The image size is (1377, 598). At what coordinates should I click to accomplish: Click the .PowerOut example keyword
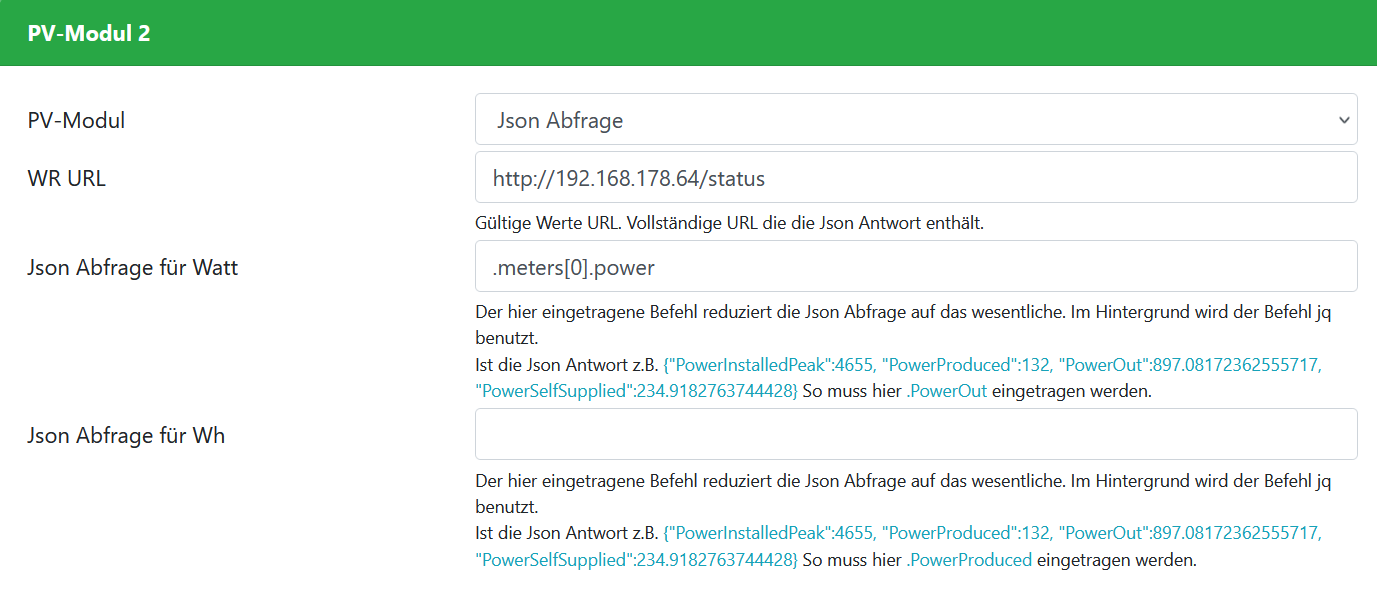click(x=946, y=392)
